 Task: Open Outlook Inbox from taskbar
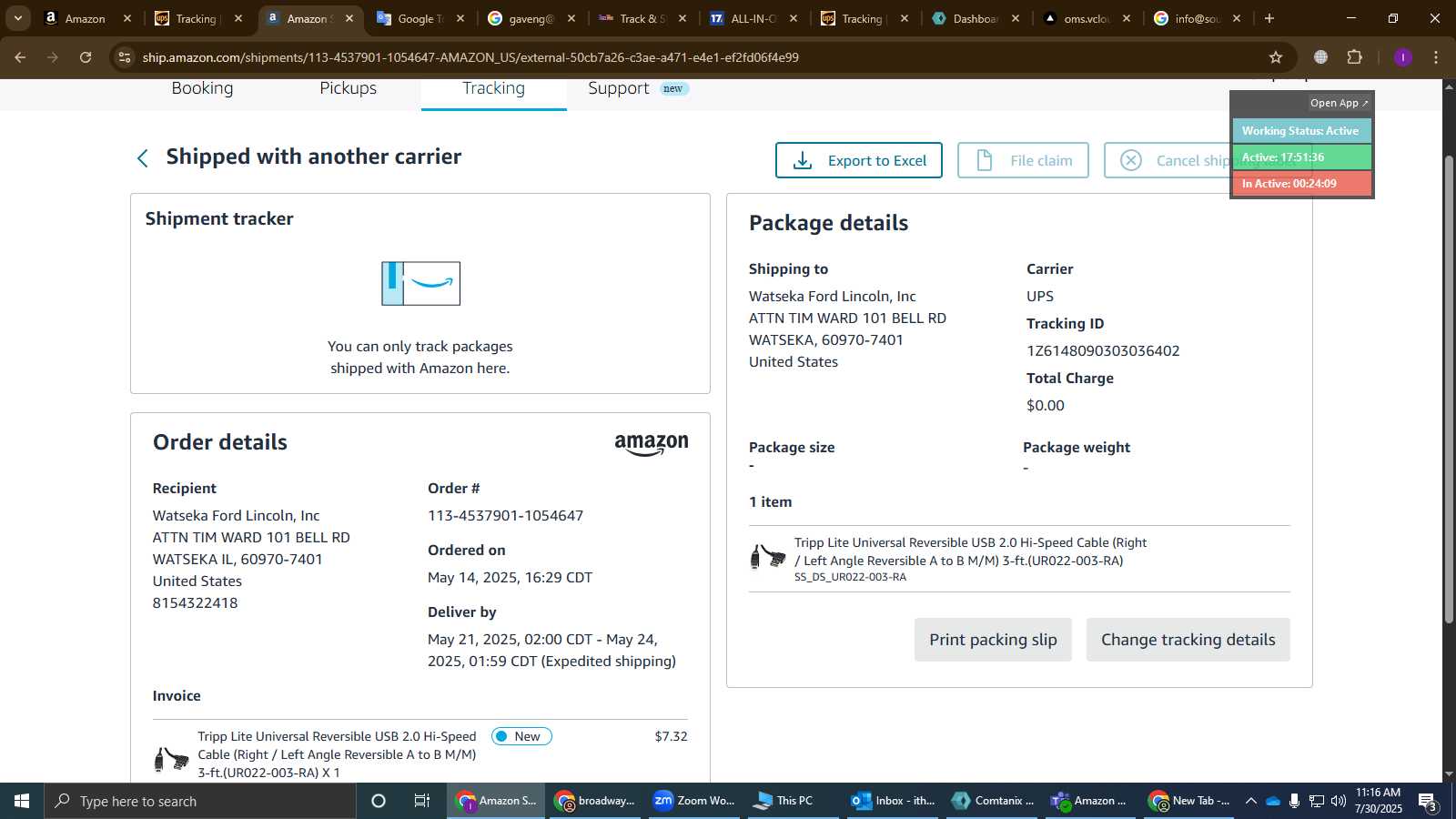(x=893, y=801)
